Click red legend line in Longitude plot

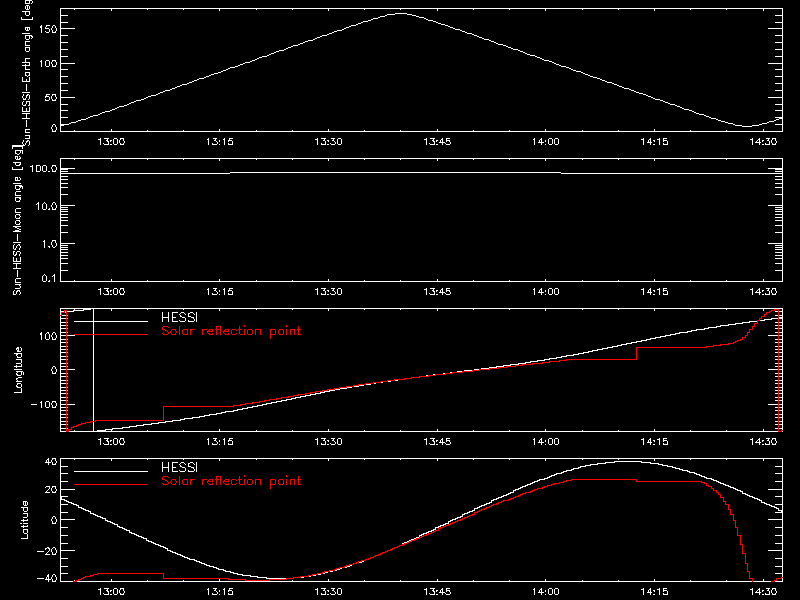[x=111, y=335]
